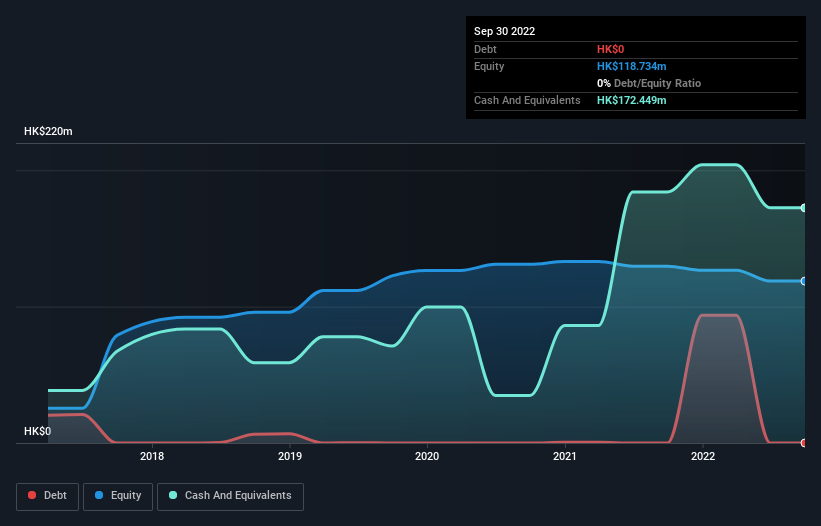This screenshot has height=526, width=821.
Task: Click the 2019 x-axis label
Action: click(x=290, y=456)
